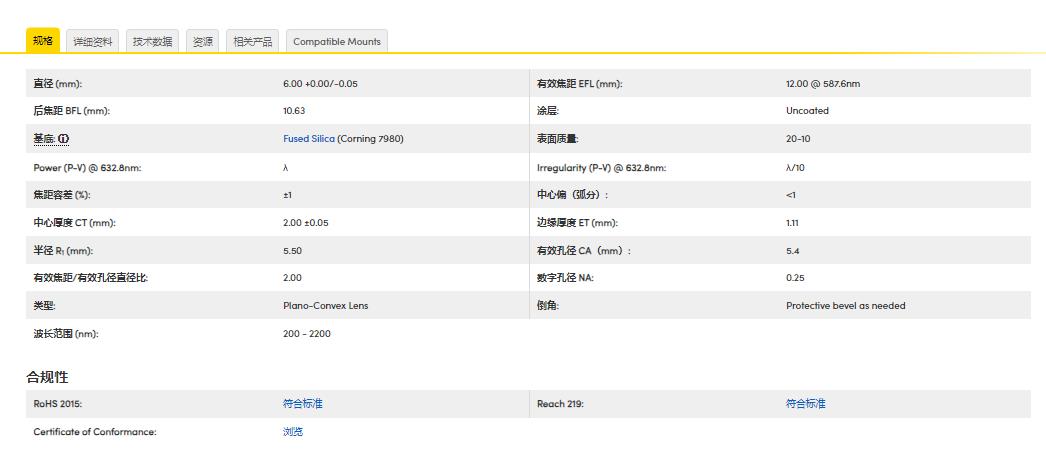The width and height of the screenshot is (1046, 476).
Task: Click the 有效焦距 EFL (mm) label
Action: [x=580, y=84]
